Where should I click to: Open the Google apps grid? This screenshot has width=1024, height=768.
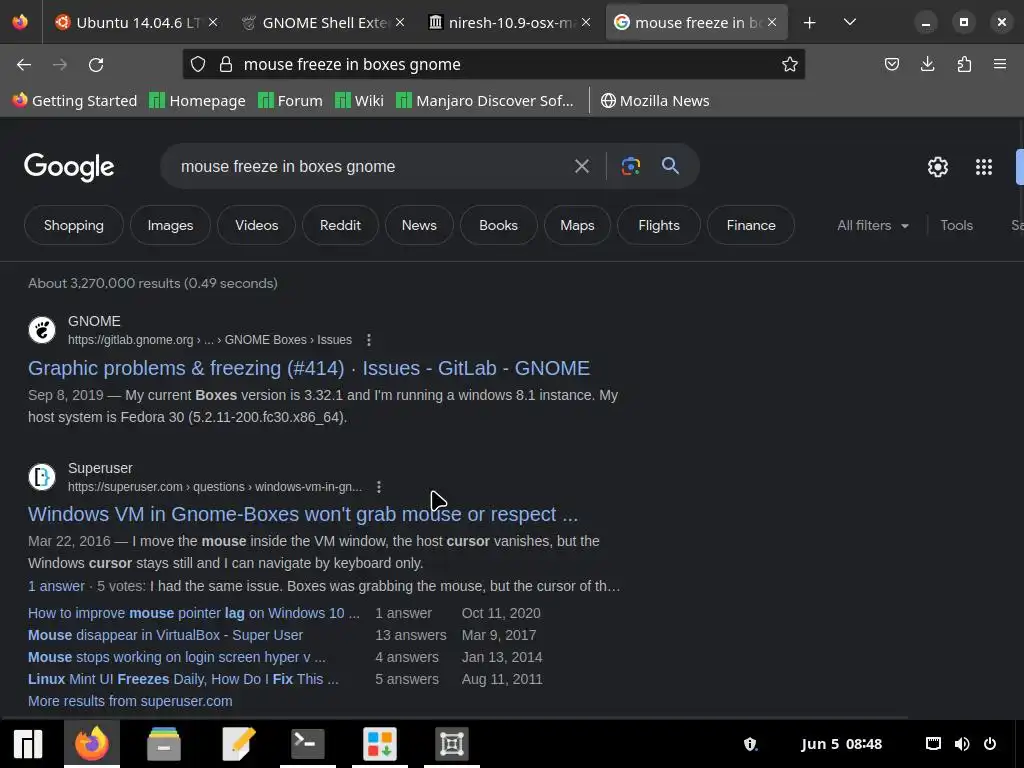tap(984, 167)
